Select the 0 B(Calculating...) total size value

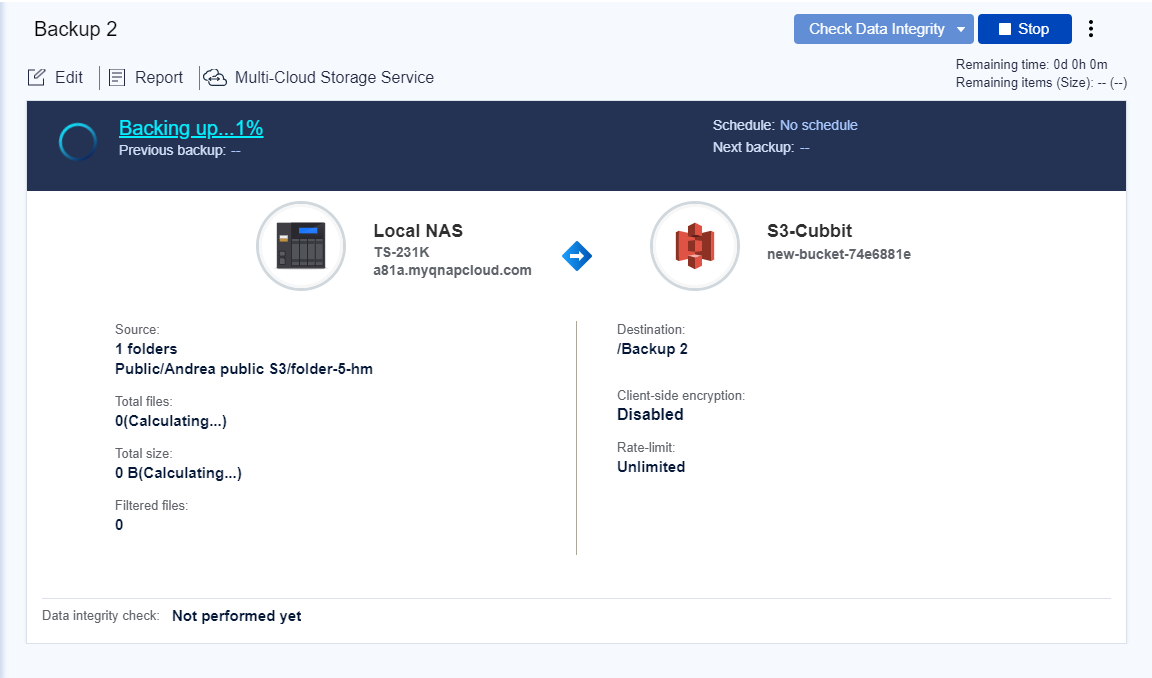click(x=179, y=473)
